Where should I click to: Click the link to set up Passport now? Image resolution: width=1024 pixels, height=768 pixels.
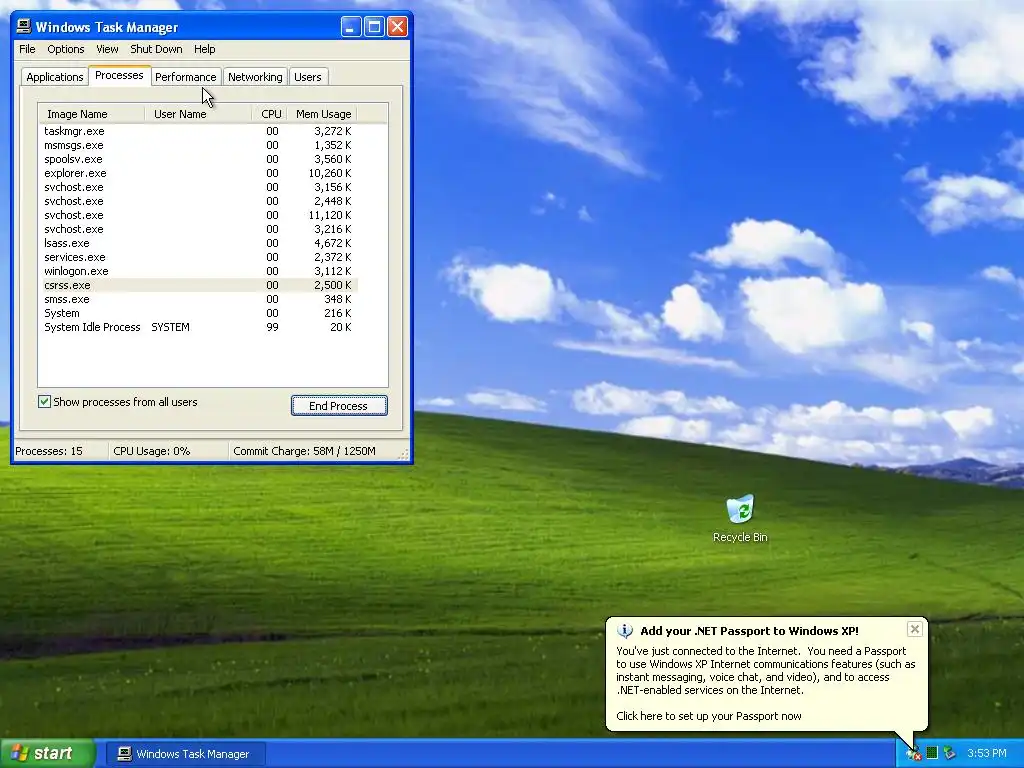tap(709, 716)
